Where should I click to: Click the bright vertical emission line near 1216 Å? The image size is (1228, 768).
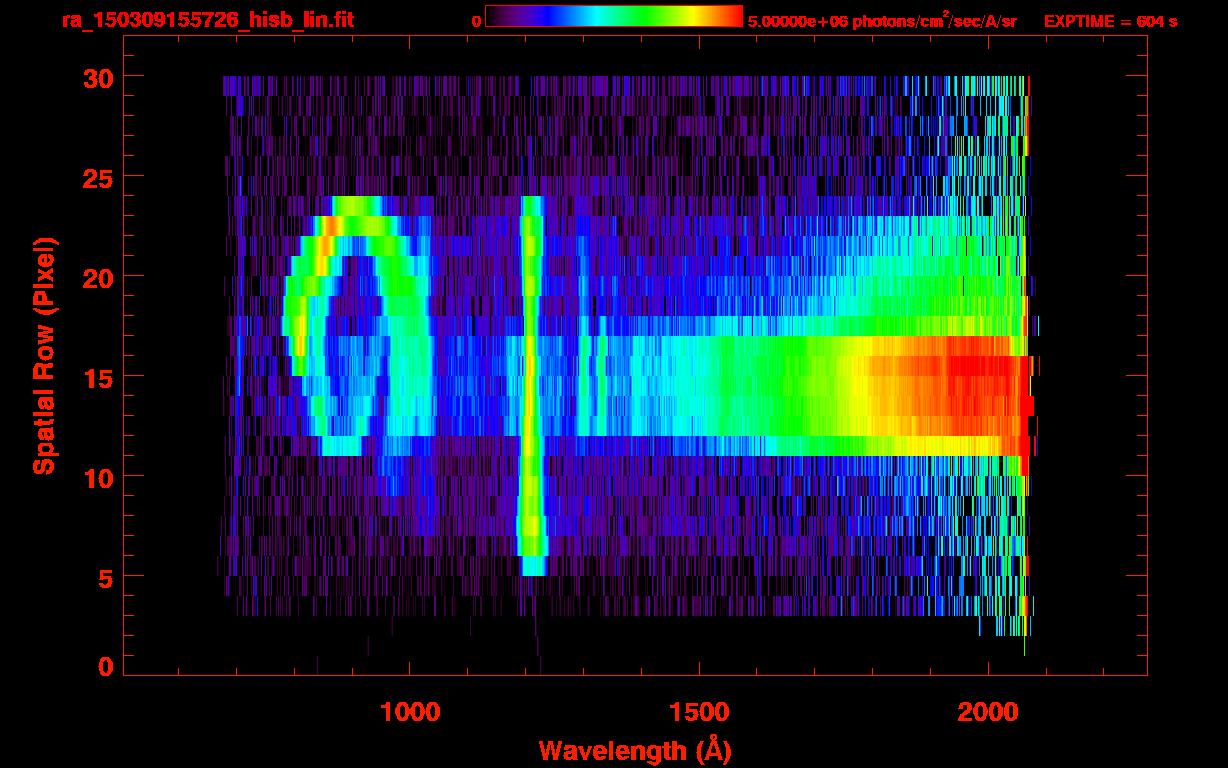531,386
